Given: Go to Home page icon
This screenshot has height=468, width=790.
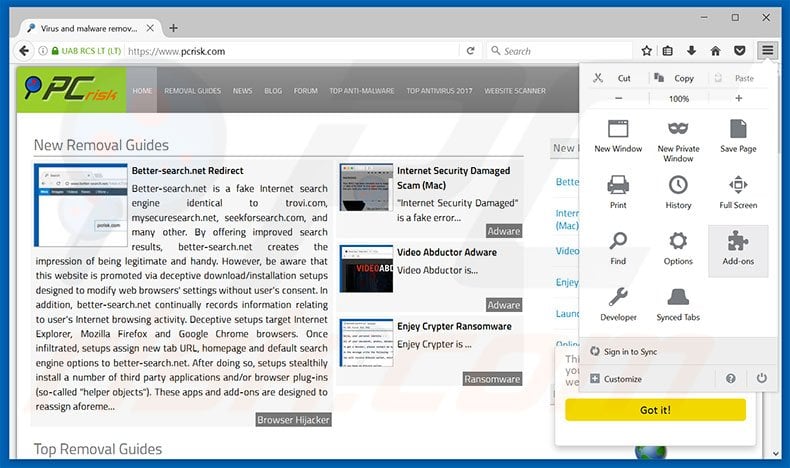Looking at the screenshot, I should coord(715,50).
